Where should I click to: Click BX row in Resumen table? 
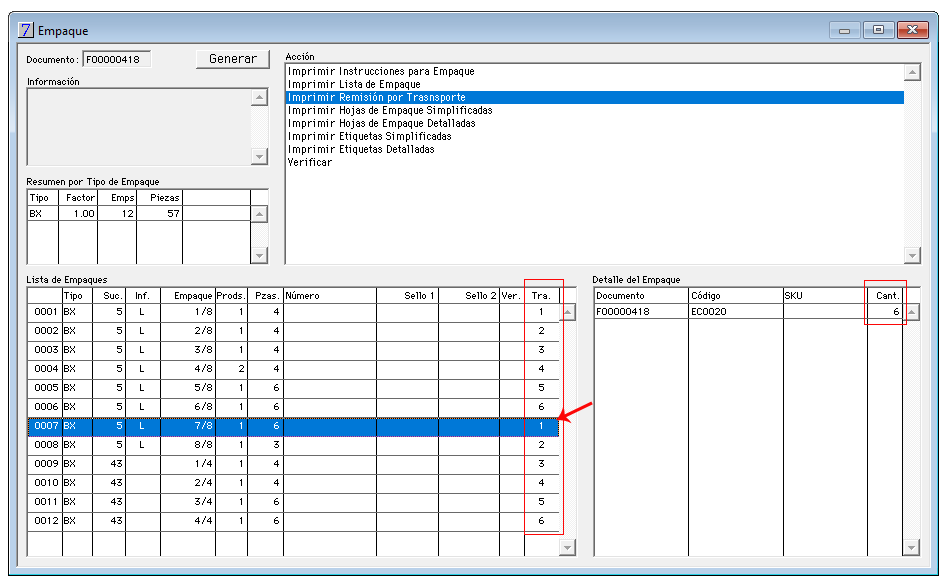coord(139,214)
